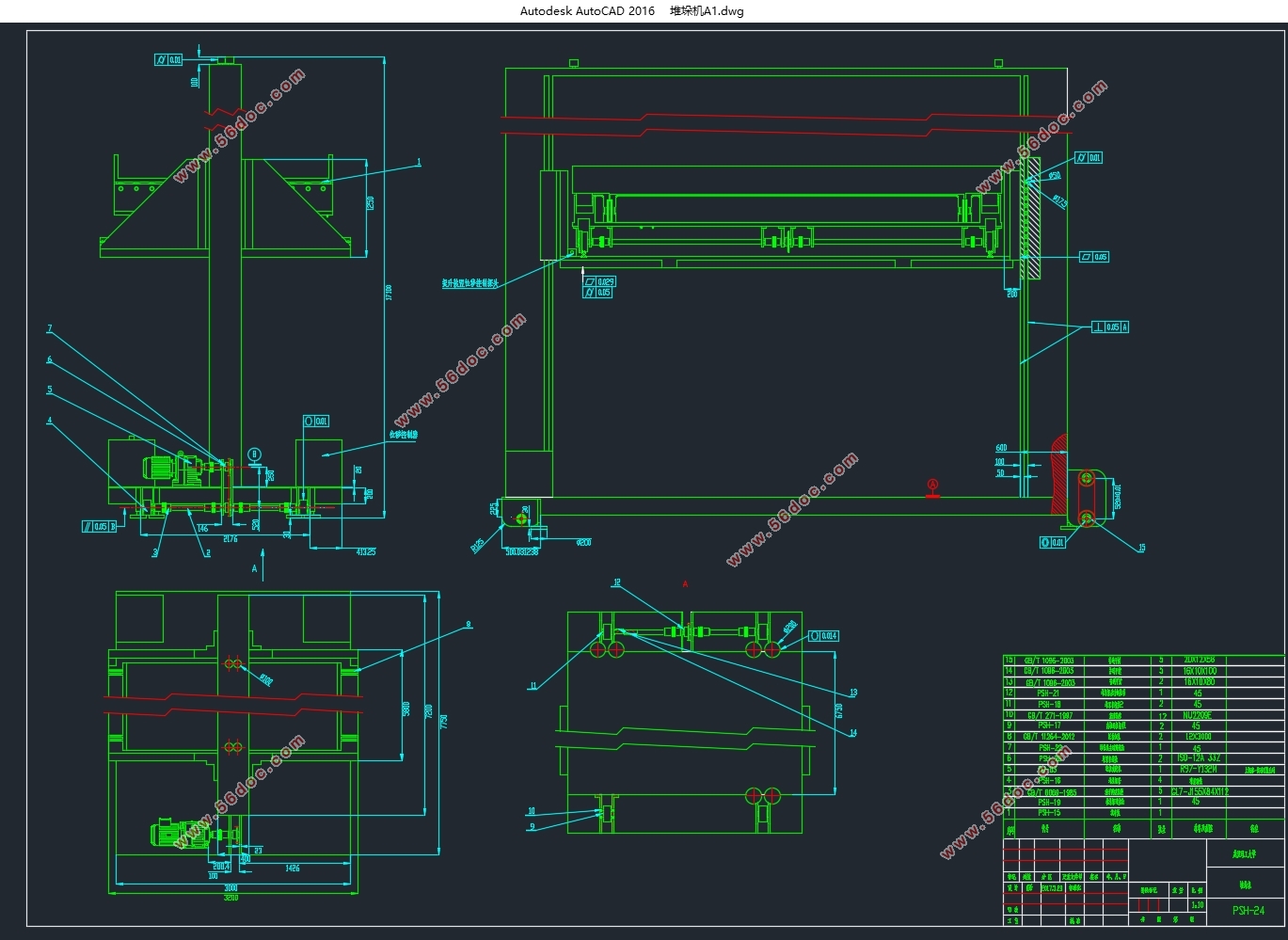Select balloon number 11 leader label
Screen dimensions: 1288x940
tap(533, 686)
